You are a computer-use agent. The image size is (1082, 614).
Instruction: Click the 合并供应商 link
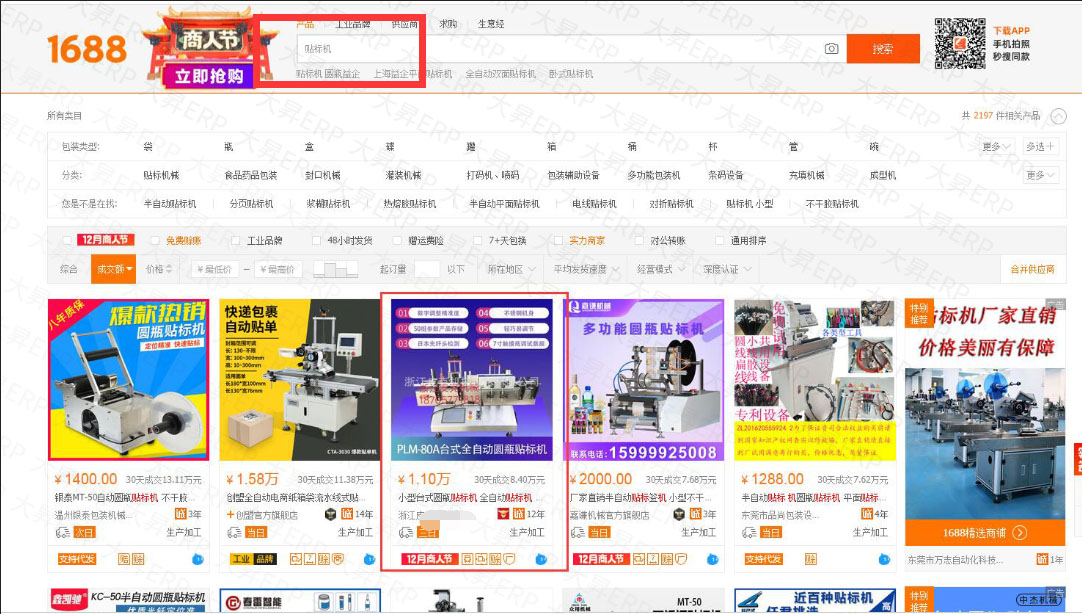tap(1032, 269)
